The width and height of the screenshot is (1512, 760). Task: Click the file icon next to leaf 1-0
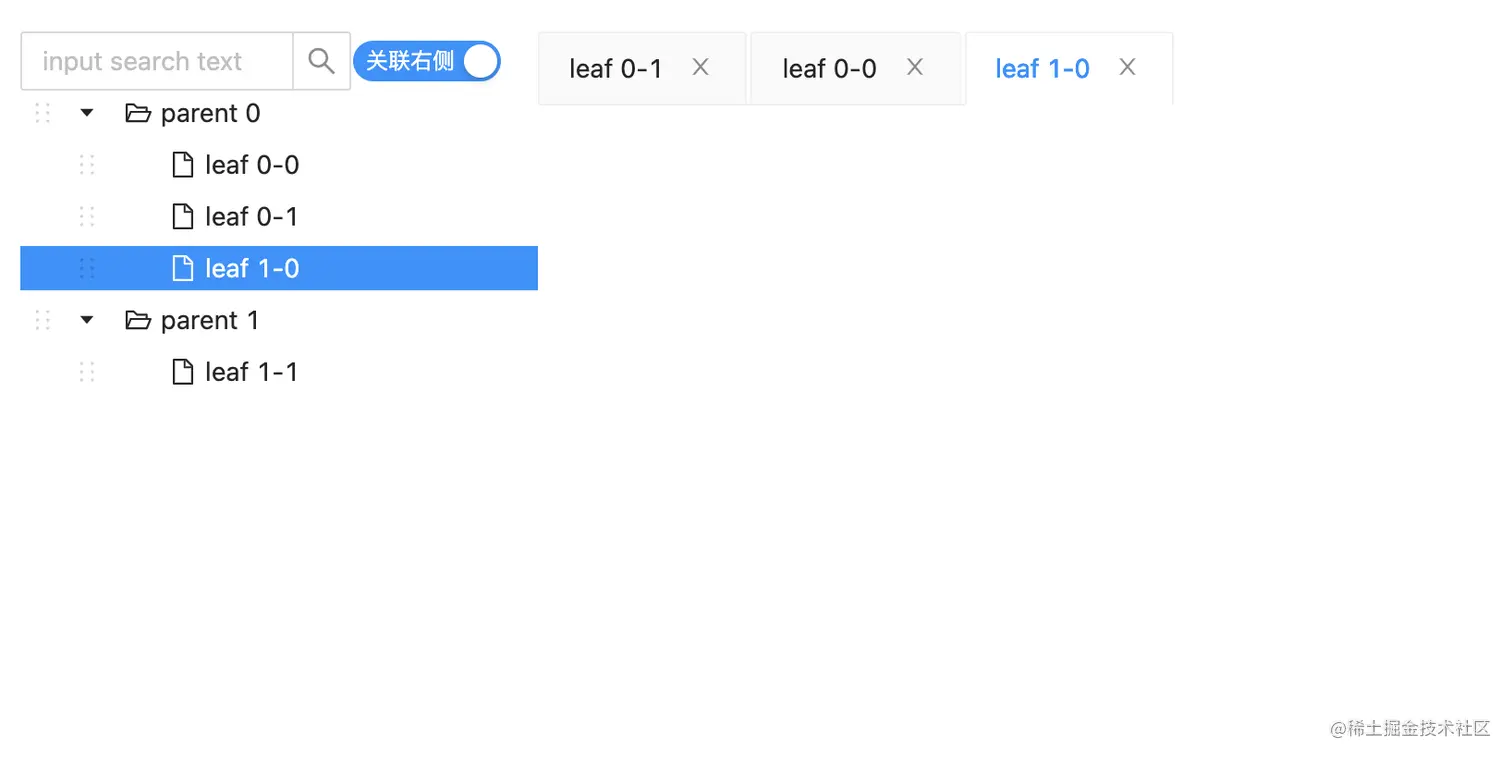[x=182, y=268]
